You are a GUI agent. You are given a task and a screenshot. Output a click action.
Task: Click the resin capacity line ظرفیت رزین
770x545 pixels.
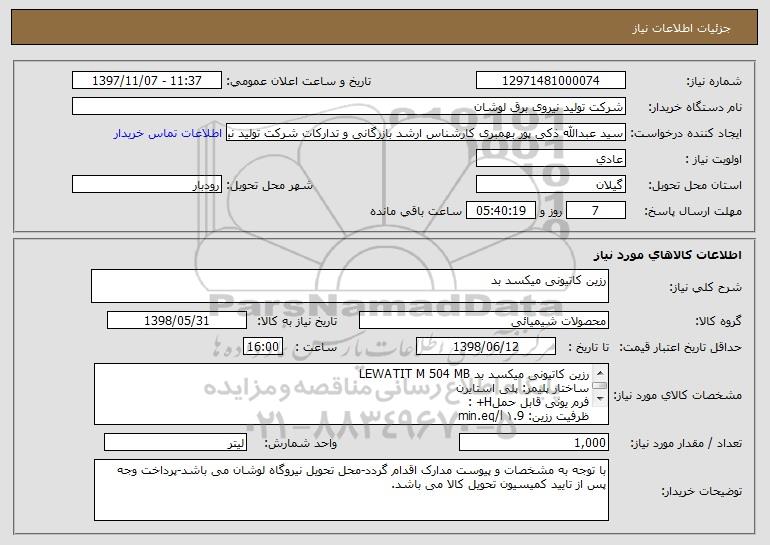523,416
